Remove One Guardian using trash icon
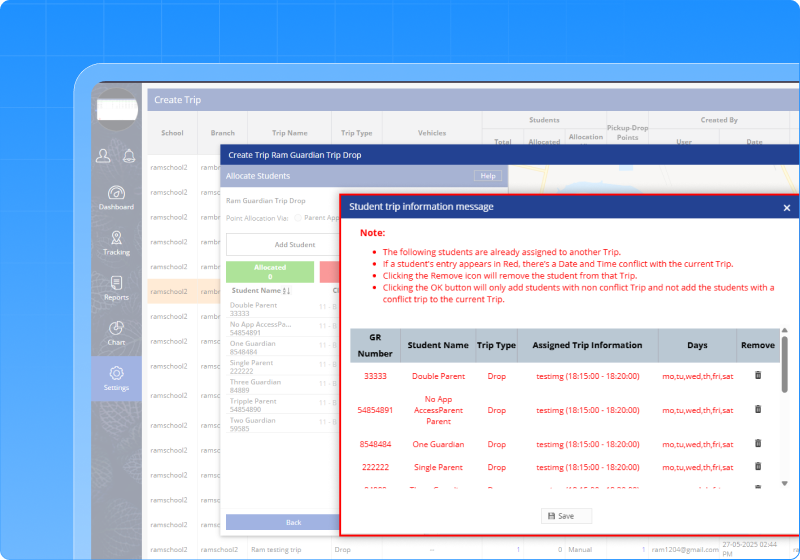This screenshot has width=800, height=560. point(757,443)
